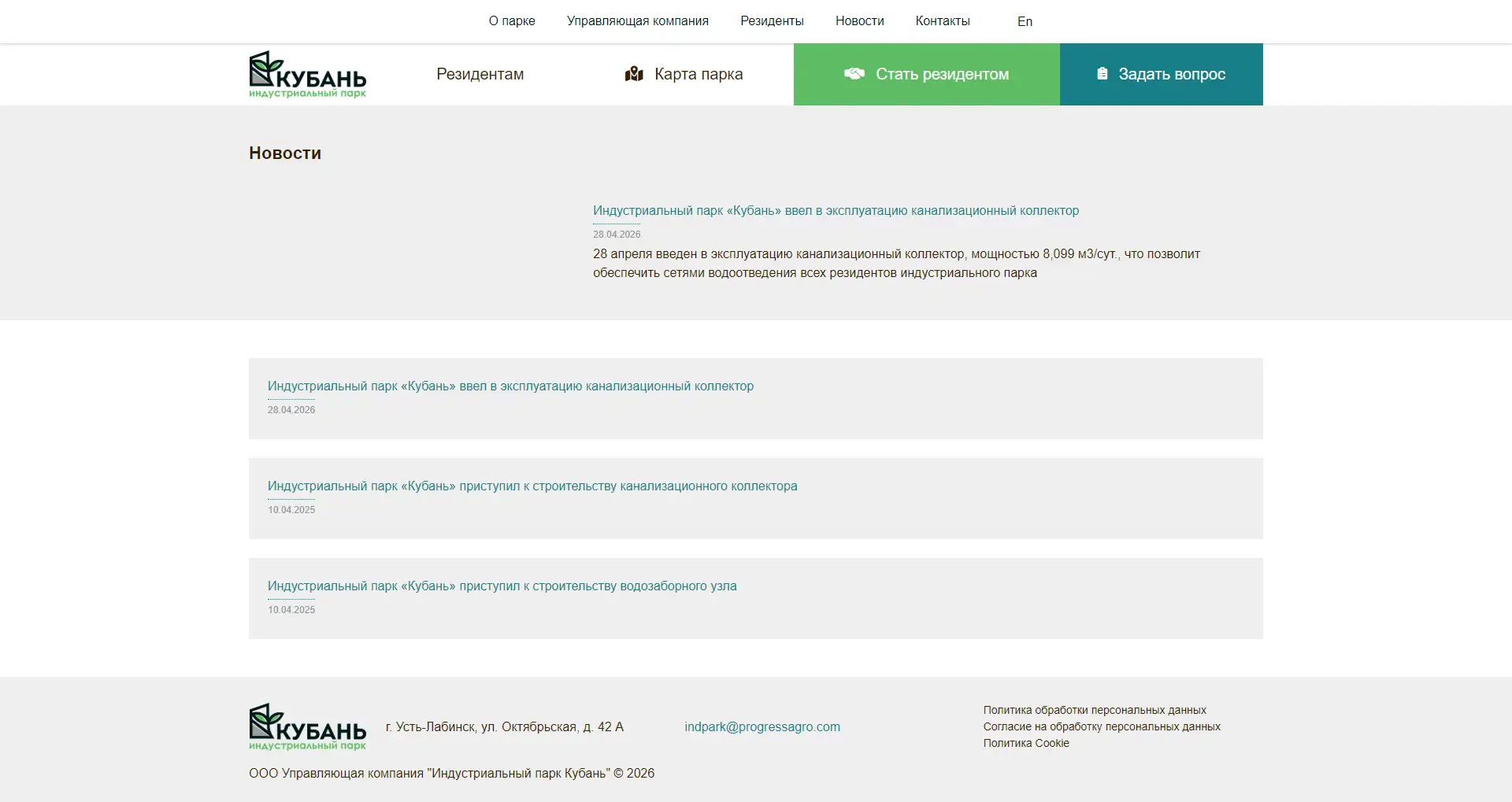Screen dimensions: 1512x802
Task: Click the teal Задать вопрос button
Action: [x=1162, y=74]
